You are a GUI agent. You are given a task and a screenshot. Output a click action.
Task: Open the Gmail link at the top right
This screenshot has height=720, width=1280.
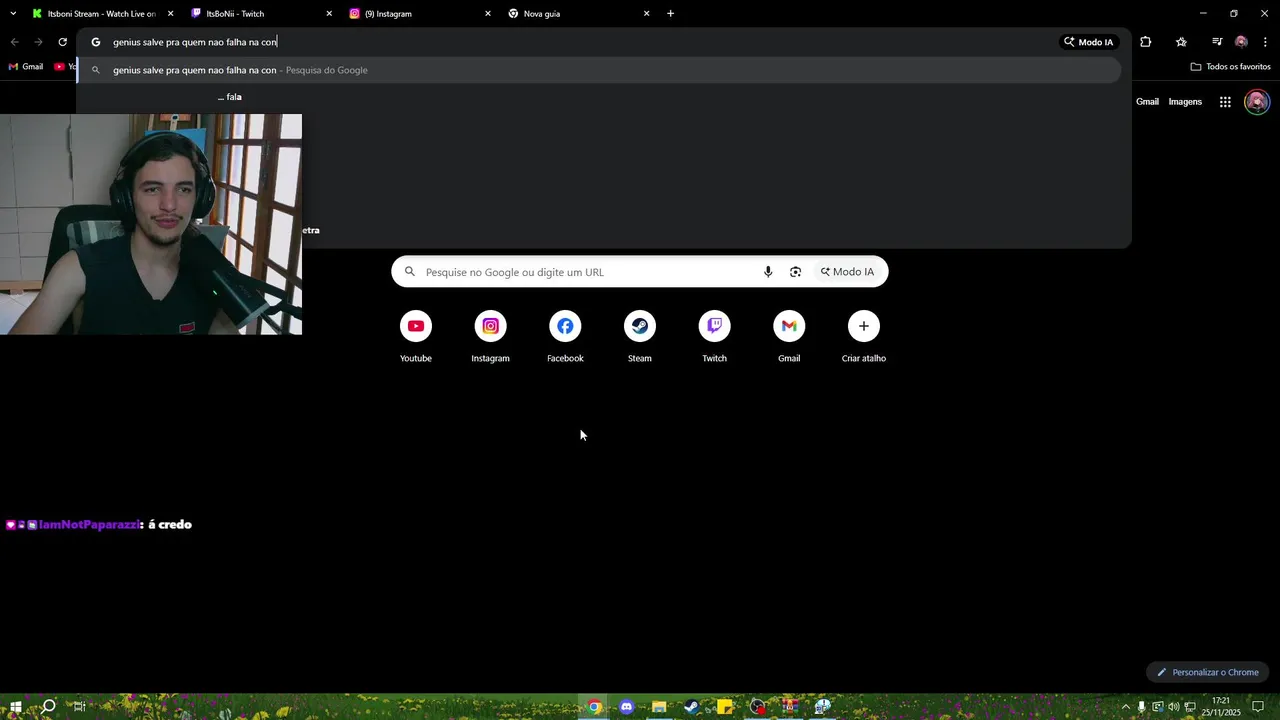[1147, 102]
